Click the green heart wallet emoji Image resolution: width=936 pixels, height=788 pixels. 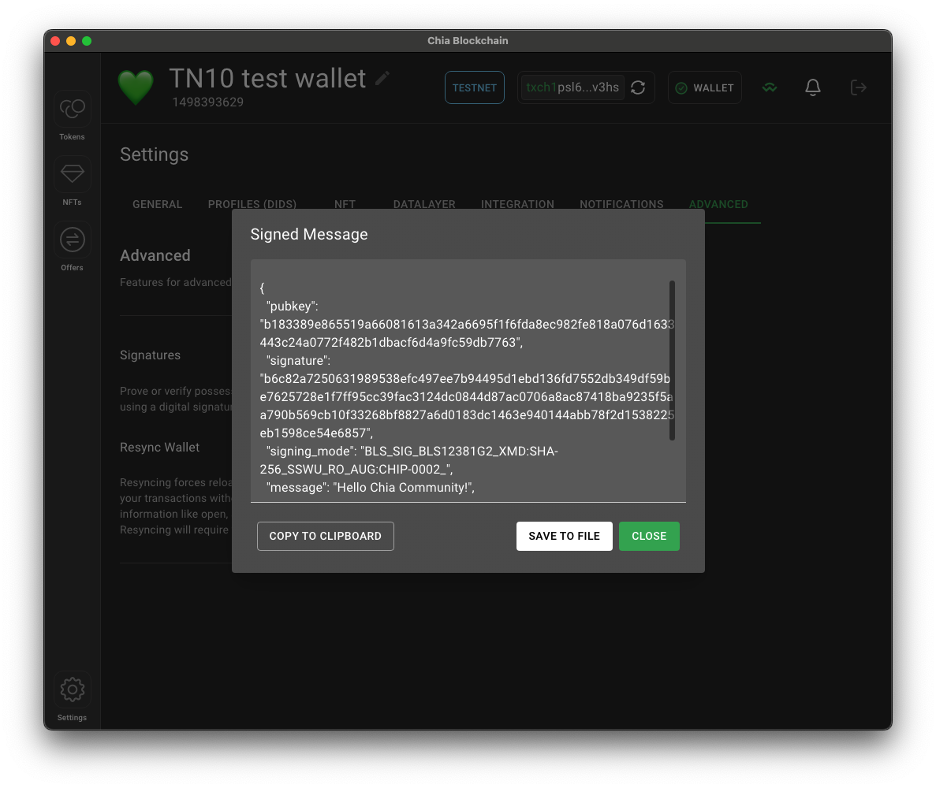pyautogui.click(x=136, y=87)
